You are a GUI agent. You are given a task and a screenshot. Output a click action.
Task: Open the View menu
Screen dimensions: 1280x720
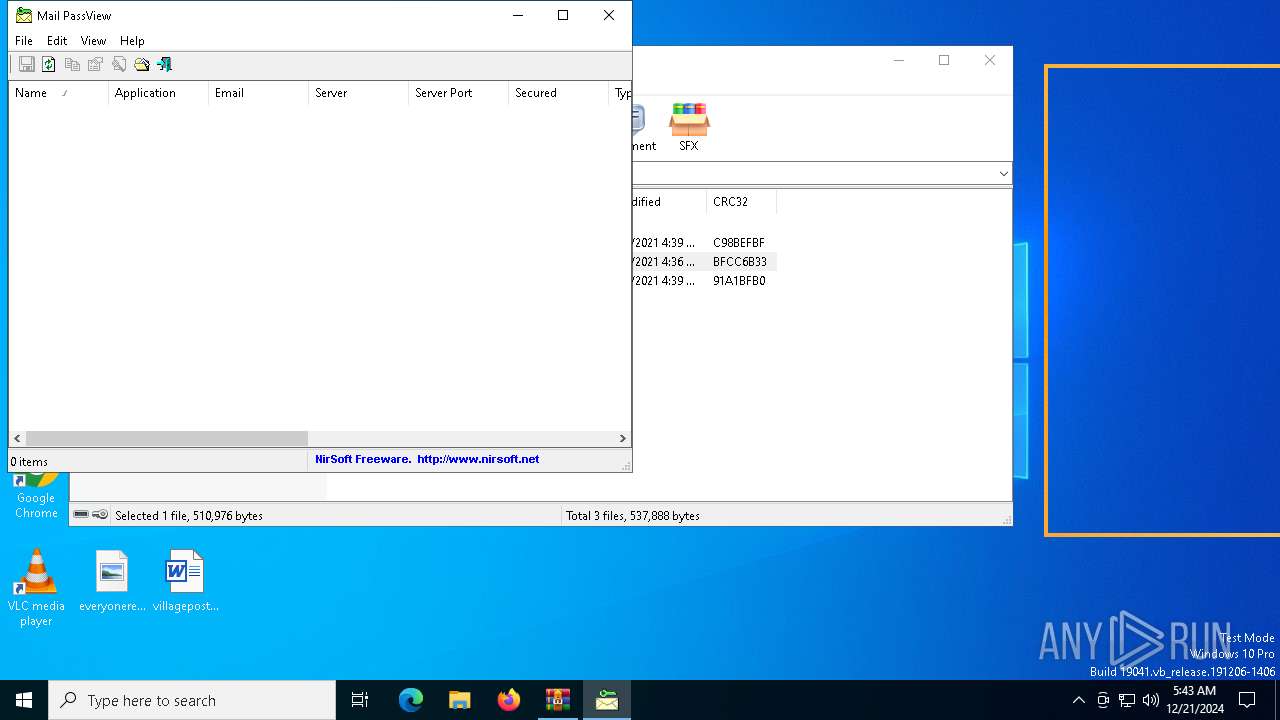pyautogui.click(x=93, y=41)
